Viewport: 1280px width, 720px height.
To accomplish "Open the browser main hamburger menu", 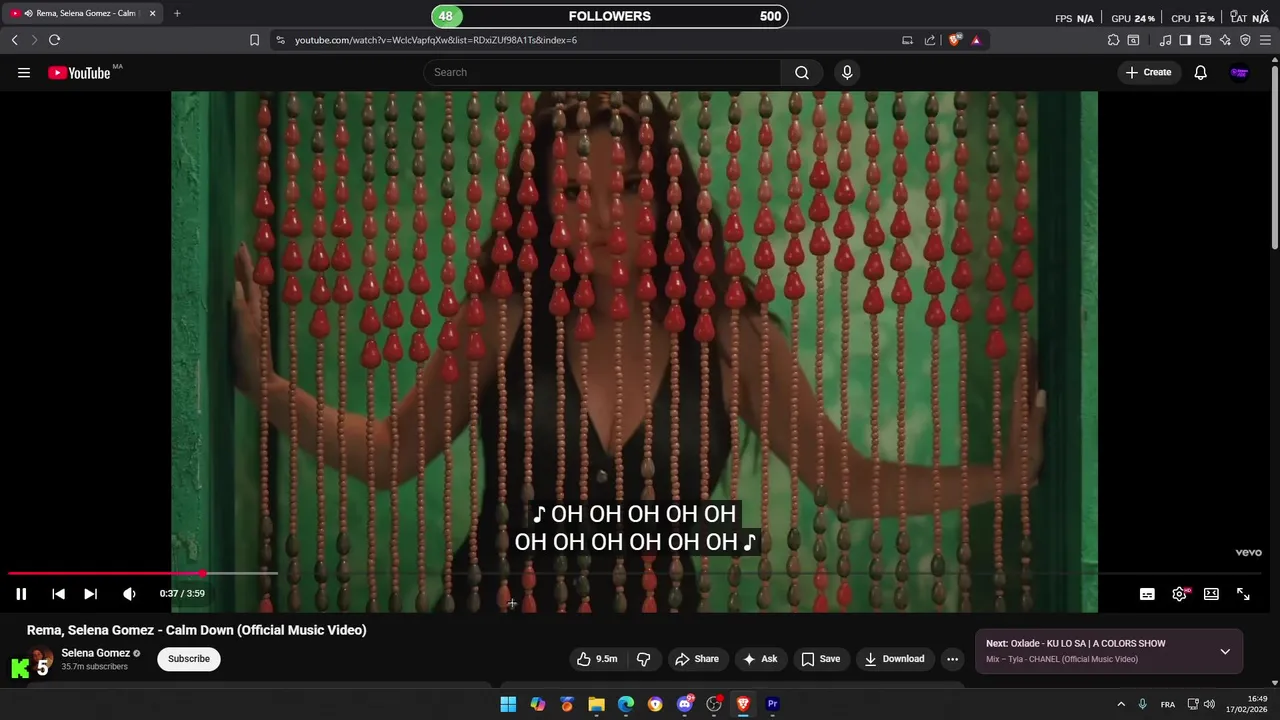I will [1266, 40].
